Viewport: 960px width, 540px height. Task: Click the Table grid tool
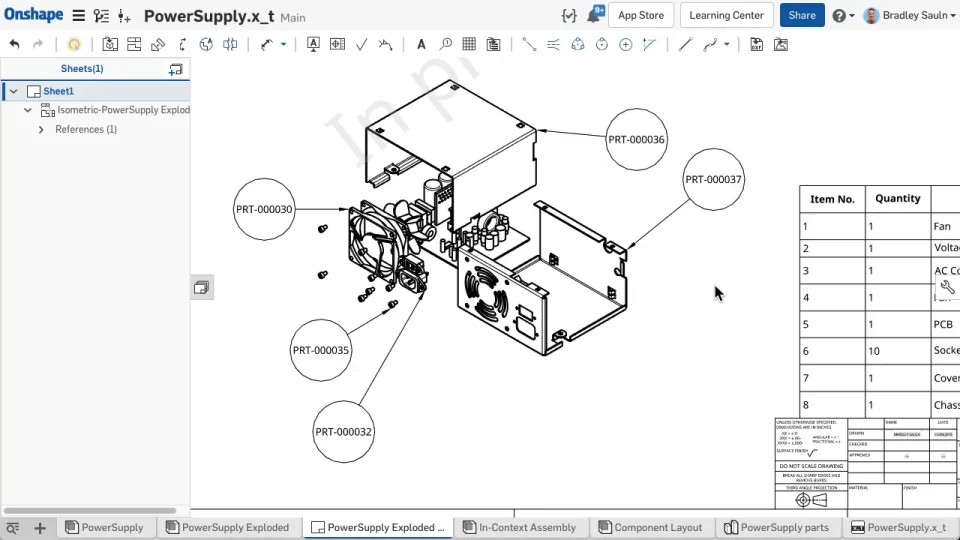point(469,44)
